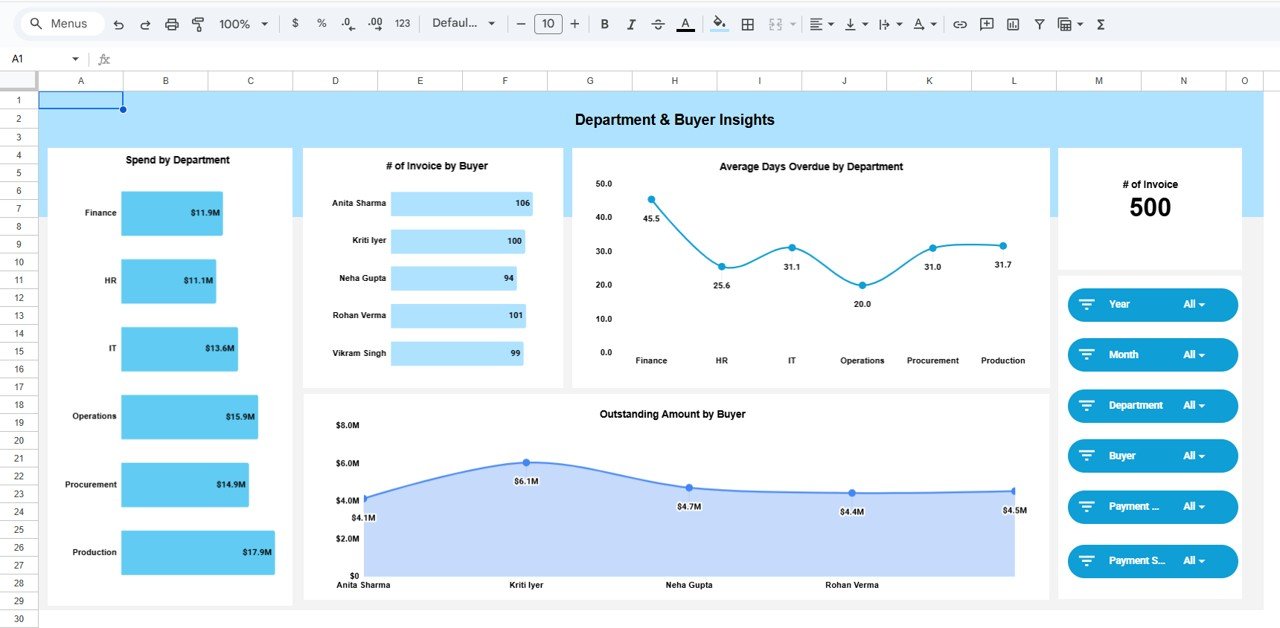This screenshot has width=1280, height=628.
Task: Open the text color picker
Action: click(685, 23)
